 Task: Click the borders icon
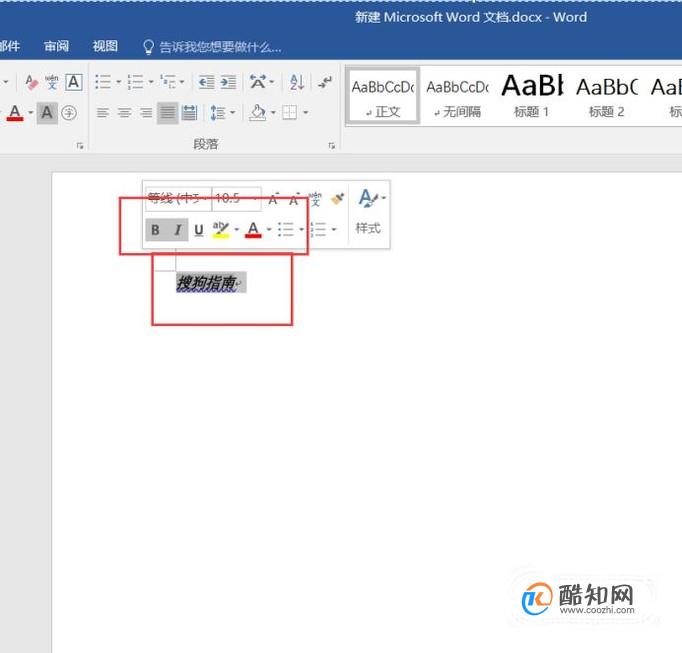coord(289,113)
